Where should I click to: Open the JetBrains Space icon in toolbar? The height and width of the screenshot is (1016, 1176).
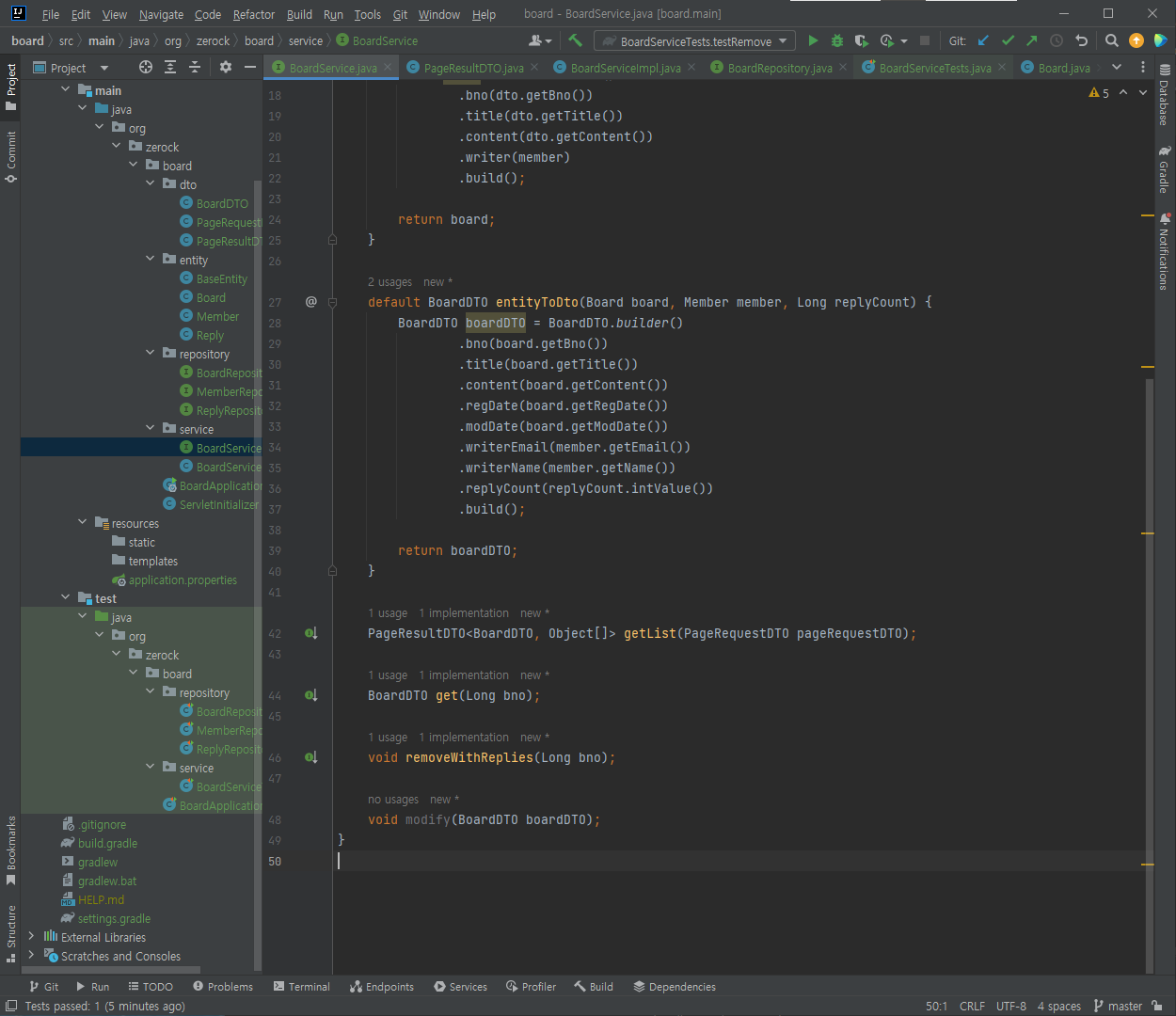(1161, 40)
